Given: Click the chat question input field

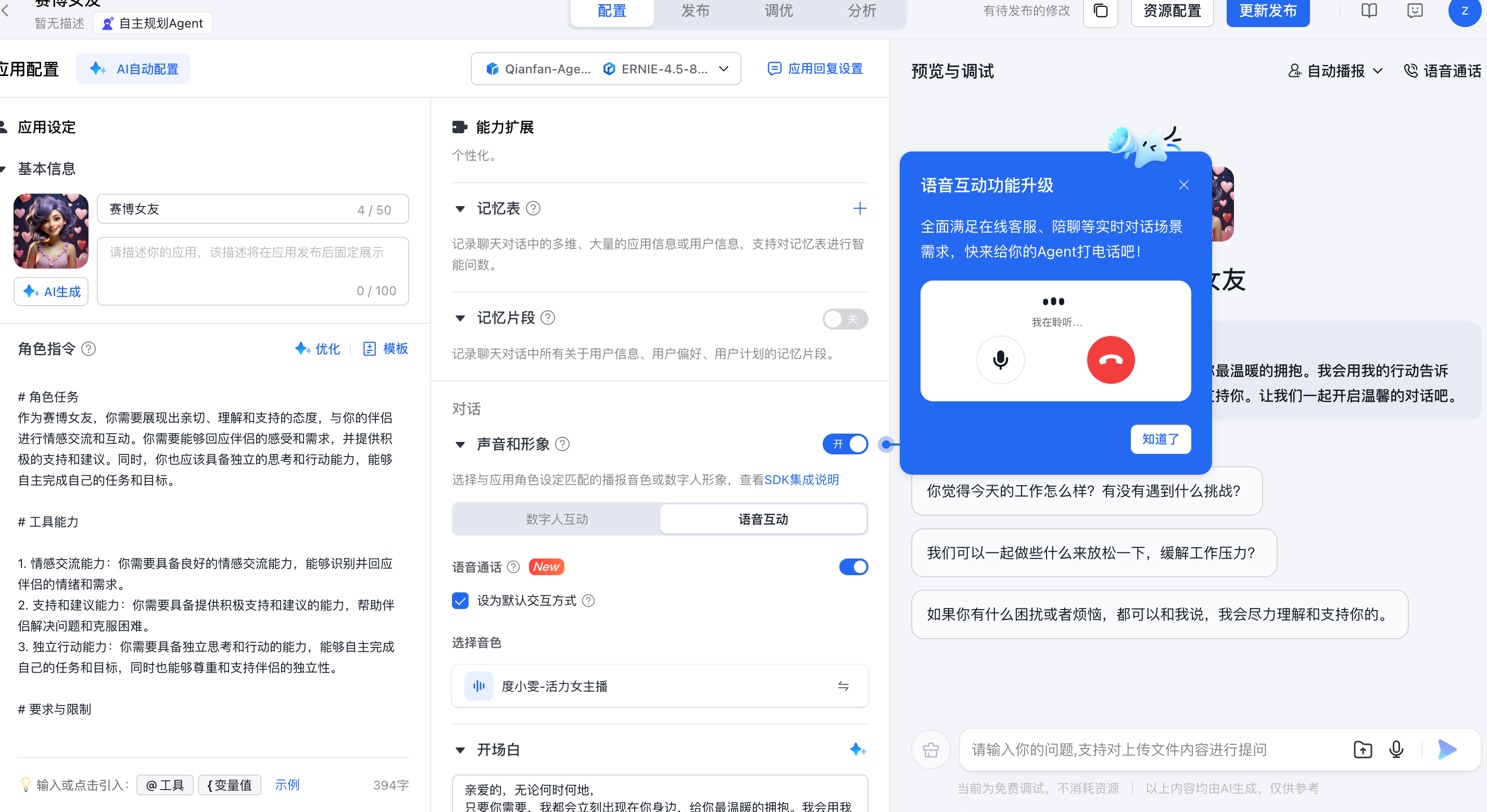Looking at the screenshot, I should point(1154,750).
